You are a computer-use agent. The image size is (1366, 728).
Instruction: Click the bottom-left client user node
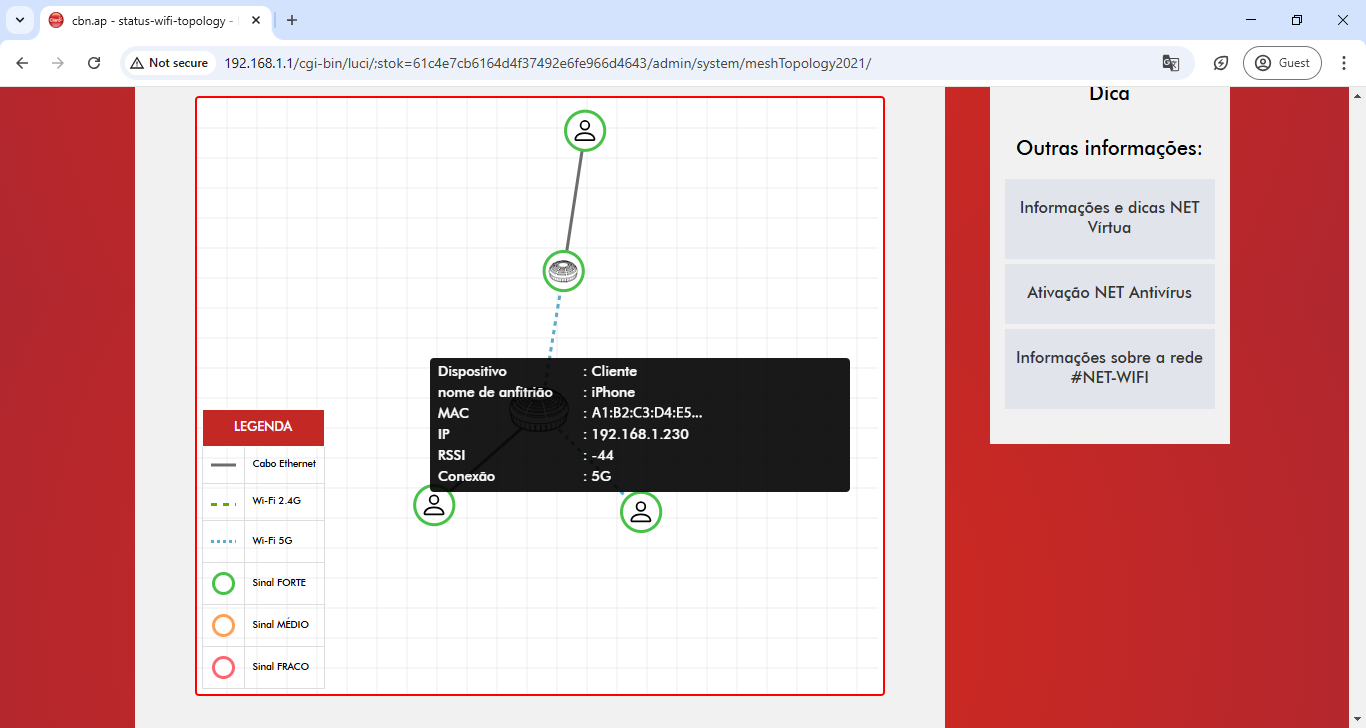click(434, 505)
